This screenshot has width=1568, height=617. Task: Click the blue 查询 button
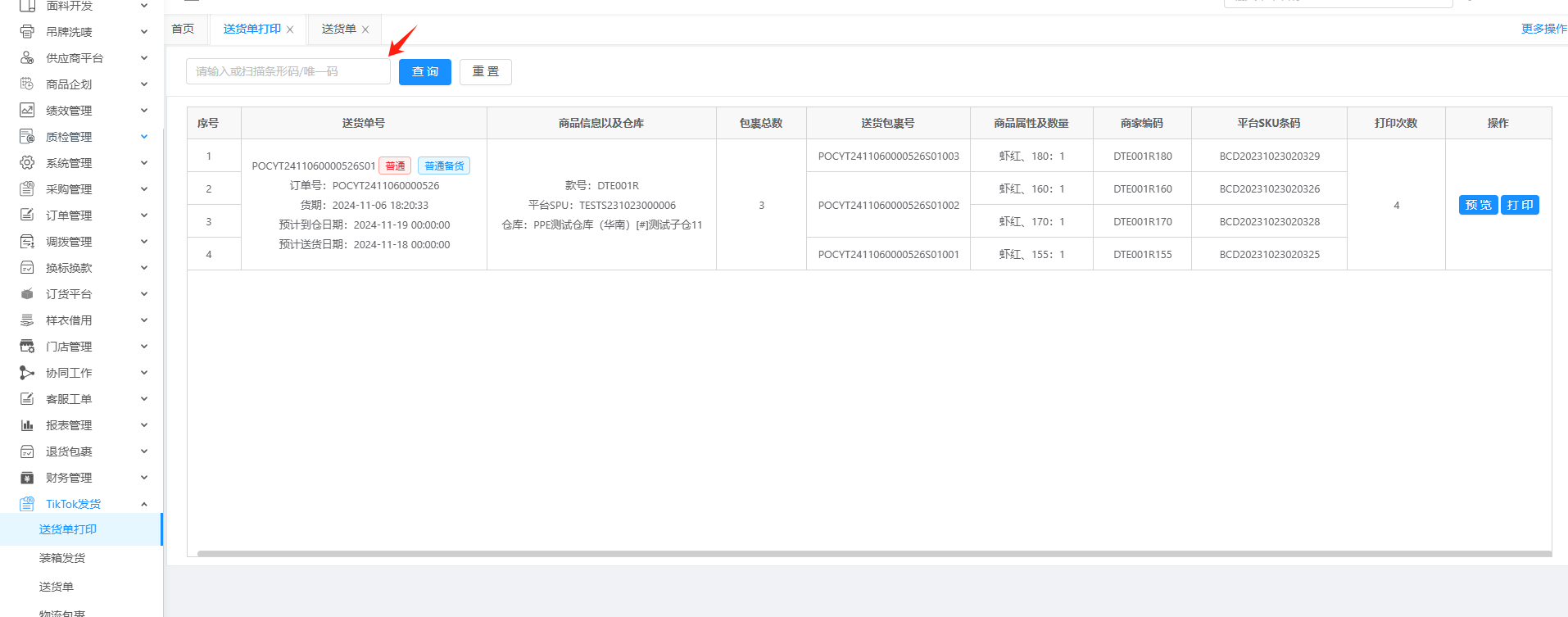(424, 72)
